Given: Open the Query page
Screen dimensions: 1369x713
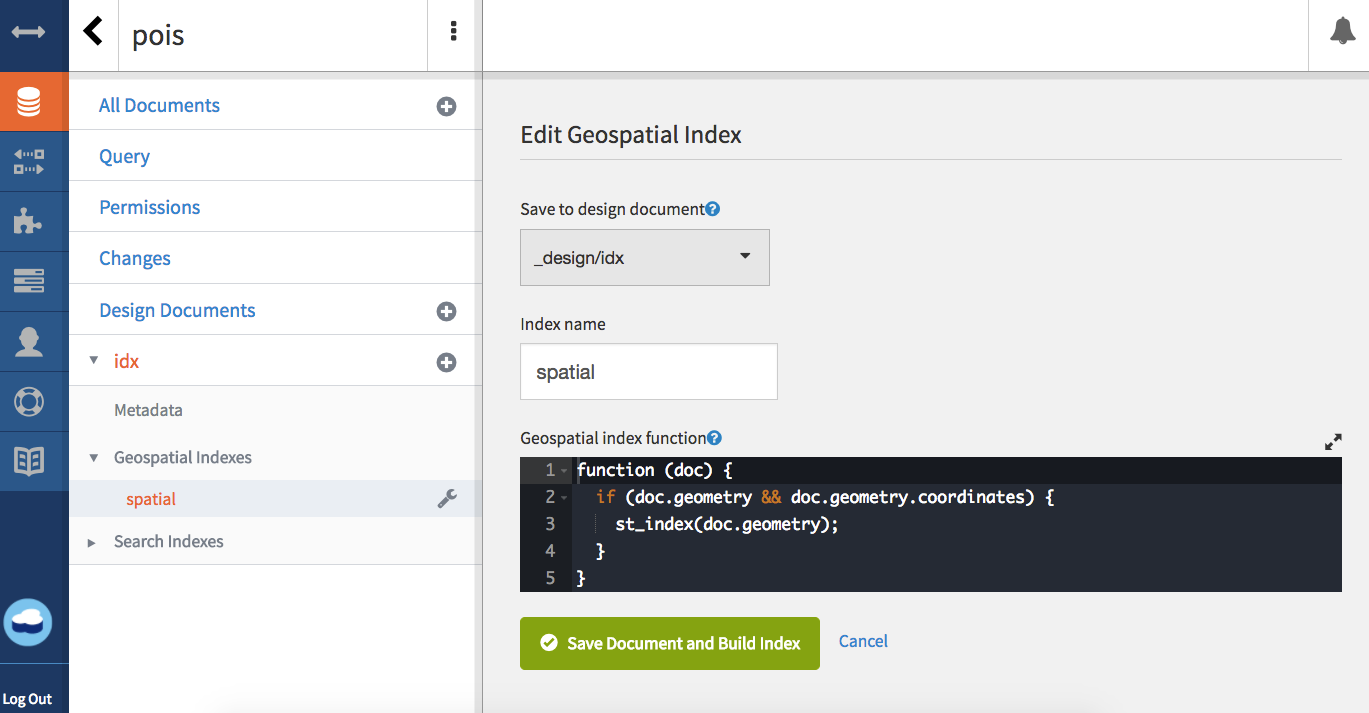Looking at the screenshot, I should [x=124, y=156].
